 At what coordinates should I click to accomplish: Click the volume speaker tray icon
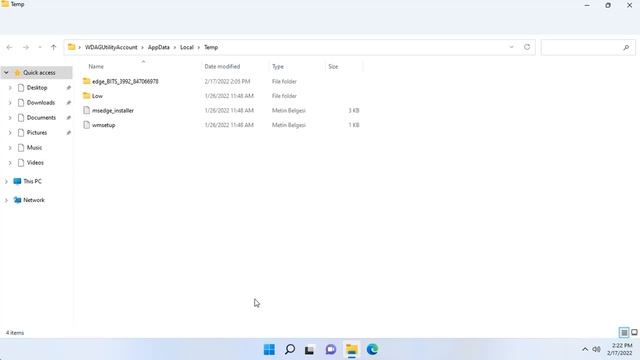click(x=596, y=349)
